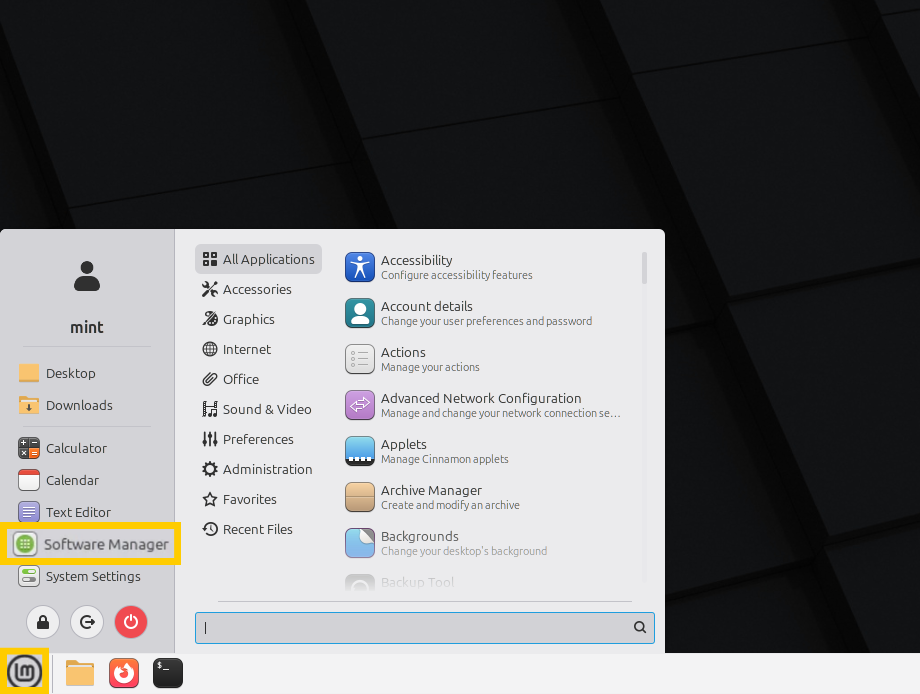920x694 pixels.
Task: Select the Office category
Action: (x=258, y=379)
